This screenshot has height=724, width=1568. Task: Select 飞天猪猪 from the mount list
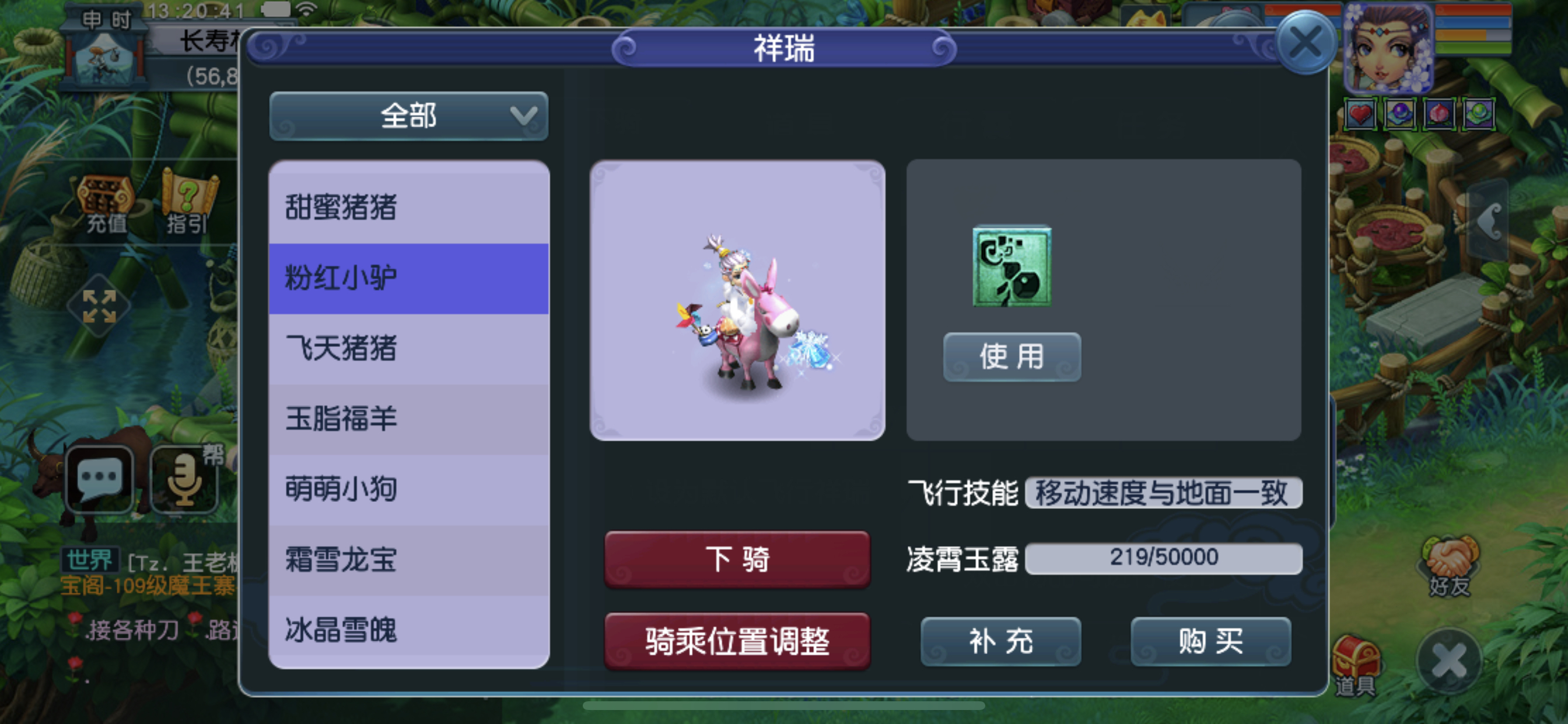point(408,349)
